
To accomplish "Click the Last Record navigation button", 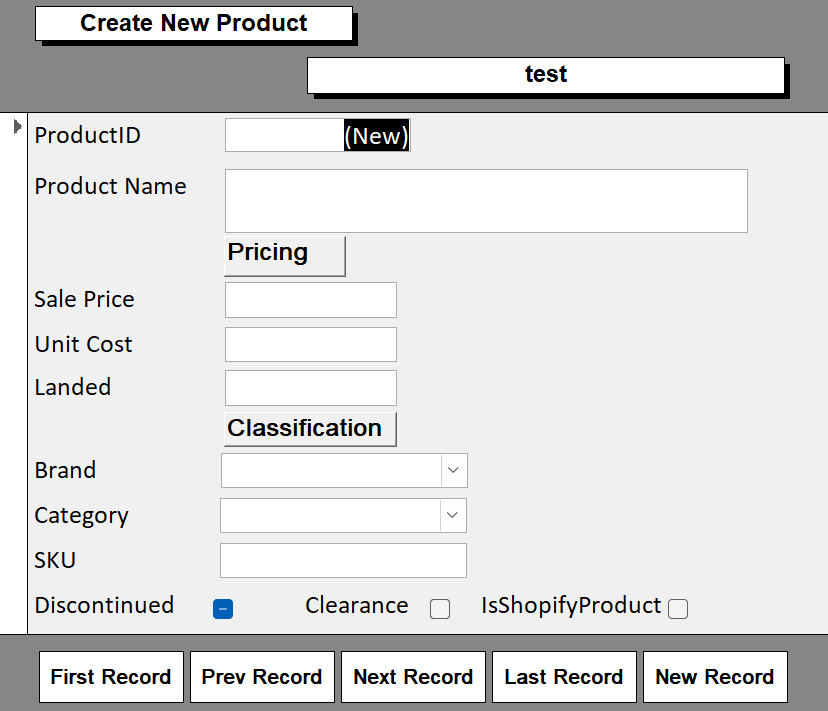I will tap(564, 676).
